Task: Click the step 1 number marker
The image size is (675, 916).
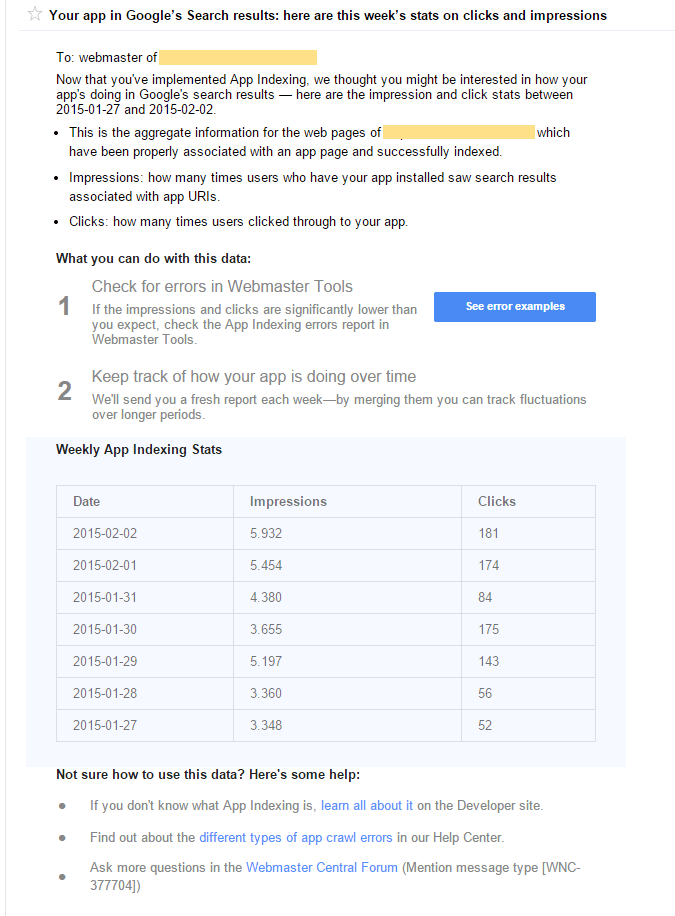Action: tap(63, 306)
